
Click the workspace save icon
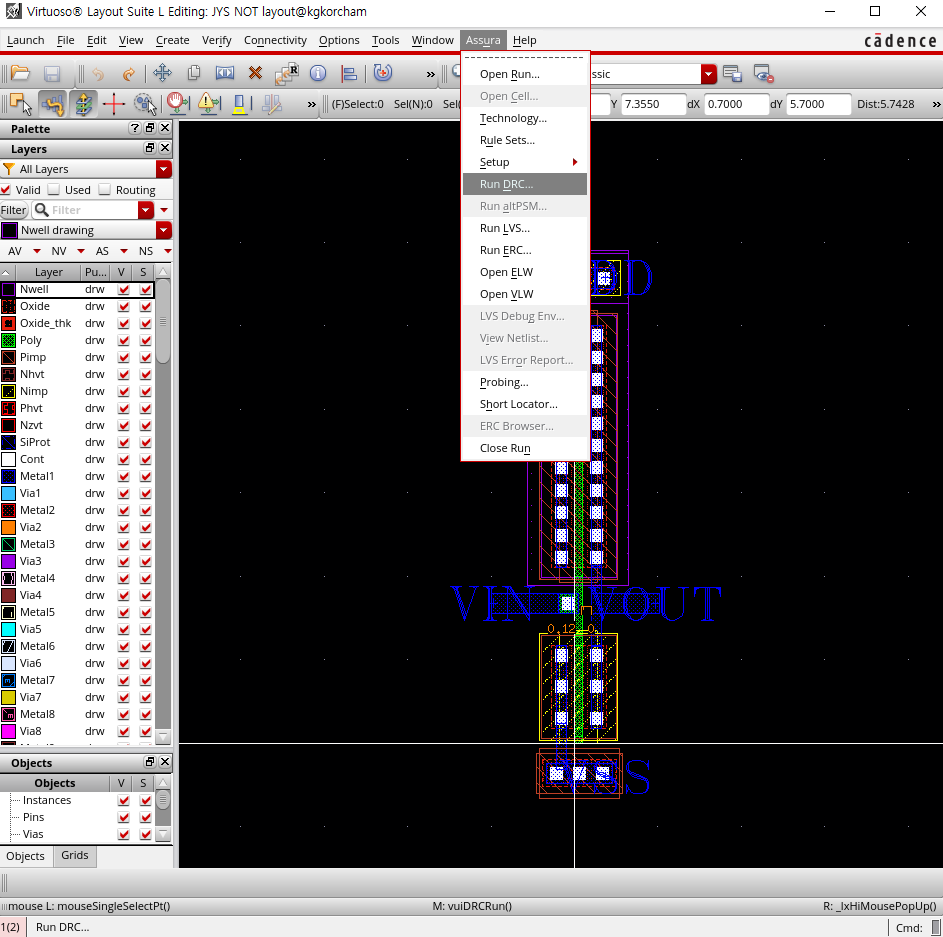point(732,74)
